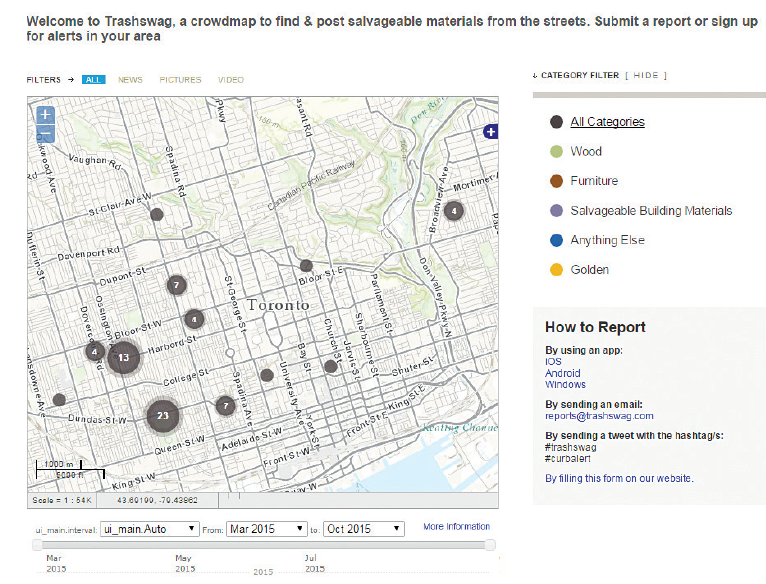Image resolution: width=766 pixels, height=584 pixels.
Task: Select the Wood category green dot
Action: pyautogui.click(x=556, y=152)
